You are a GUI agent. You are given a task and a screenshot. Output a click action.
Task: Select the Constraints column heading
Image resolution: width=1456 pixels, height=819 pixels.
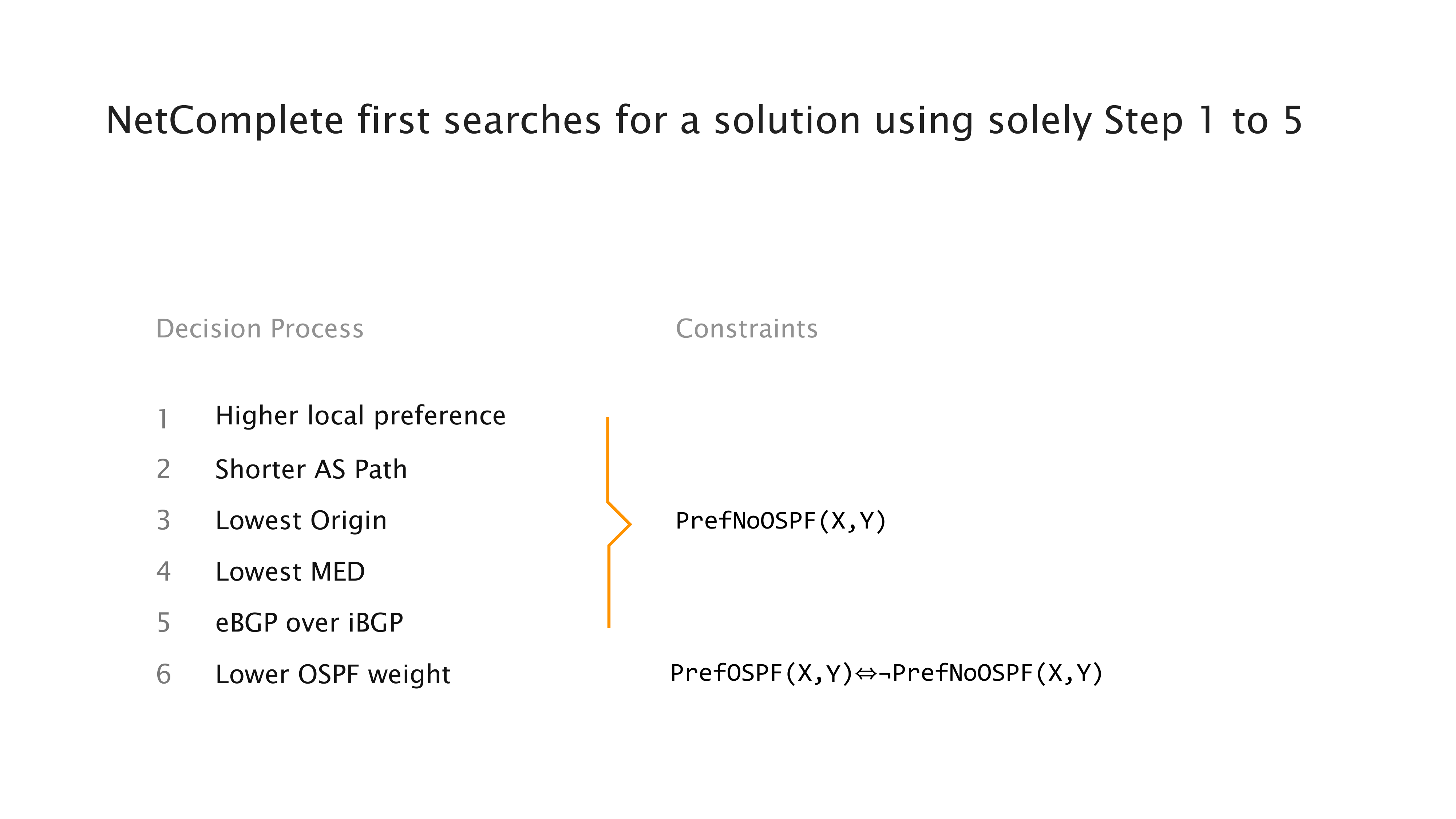tap(747, 328)
